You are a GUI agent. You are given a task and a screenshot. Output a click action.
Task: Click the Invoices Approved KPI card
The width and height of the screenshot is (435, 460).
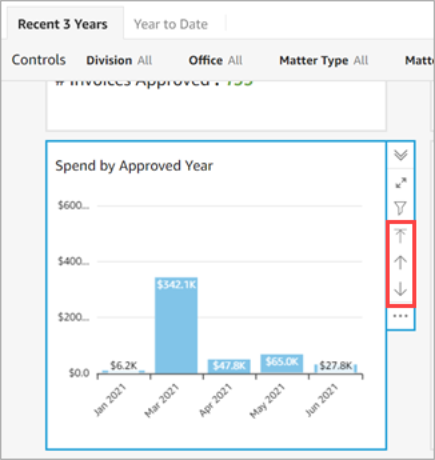(x=216, y=105)
